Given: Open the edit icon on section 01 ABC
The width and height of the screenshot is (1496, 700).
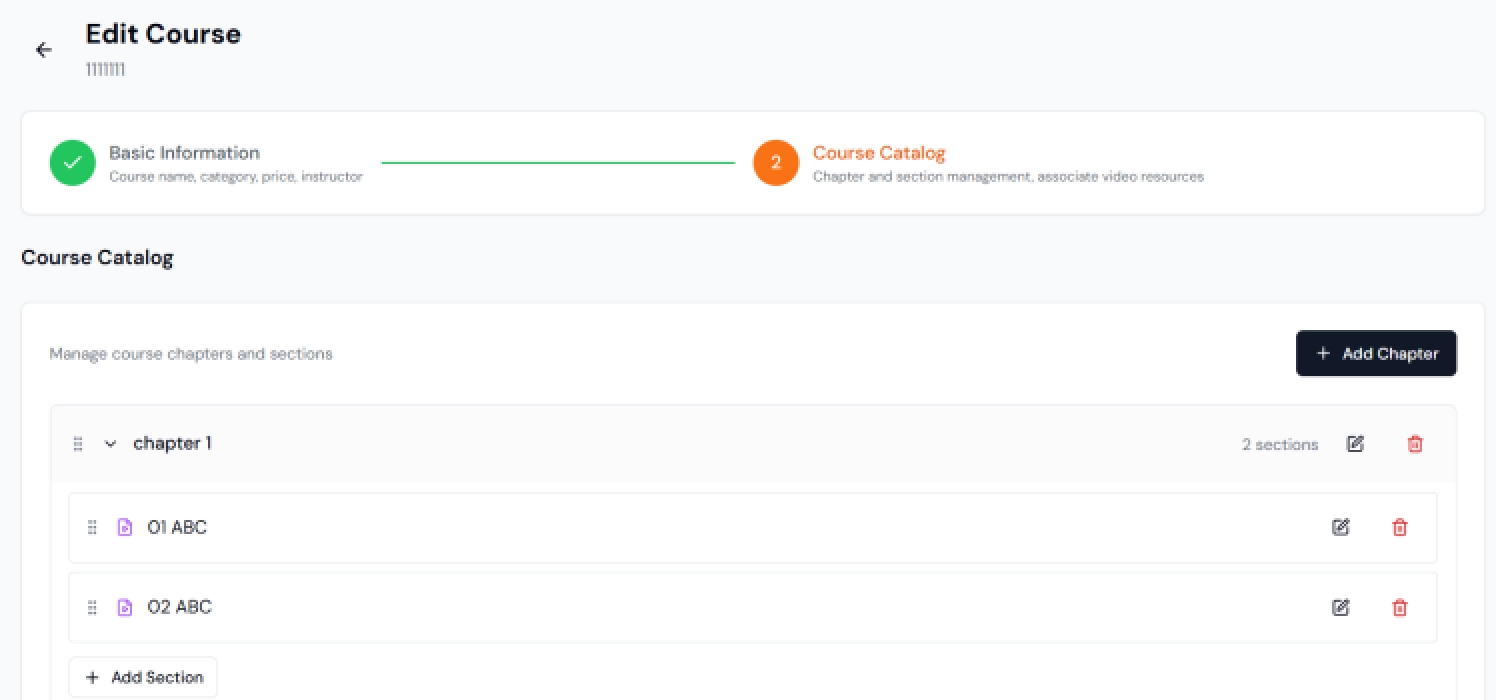Looking at the screenshot, I should coord(1340,527).
